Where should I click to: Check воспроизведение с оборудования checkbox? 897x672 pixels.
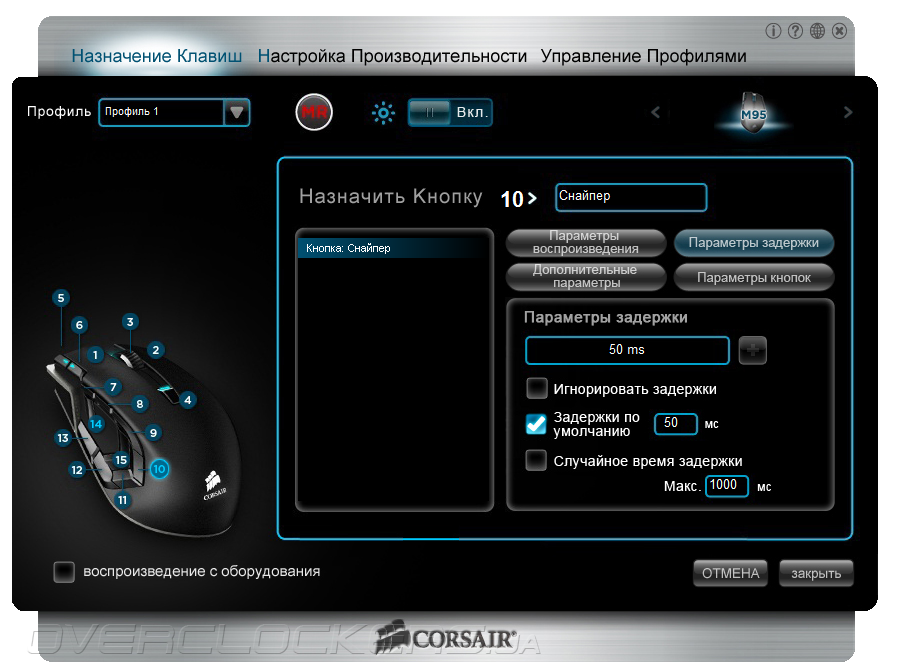64,571
